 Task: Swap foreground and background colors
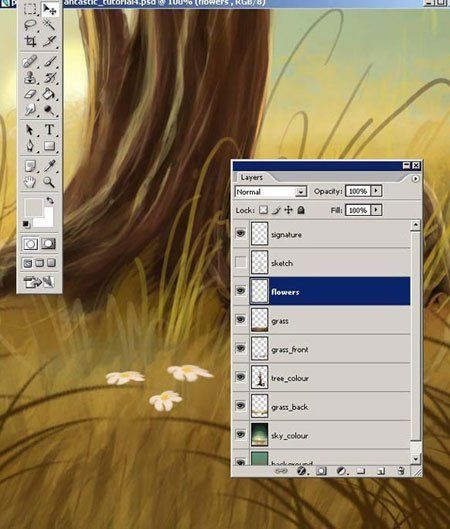point(50,200)
